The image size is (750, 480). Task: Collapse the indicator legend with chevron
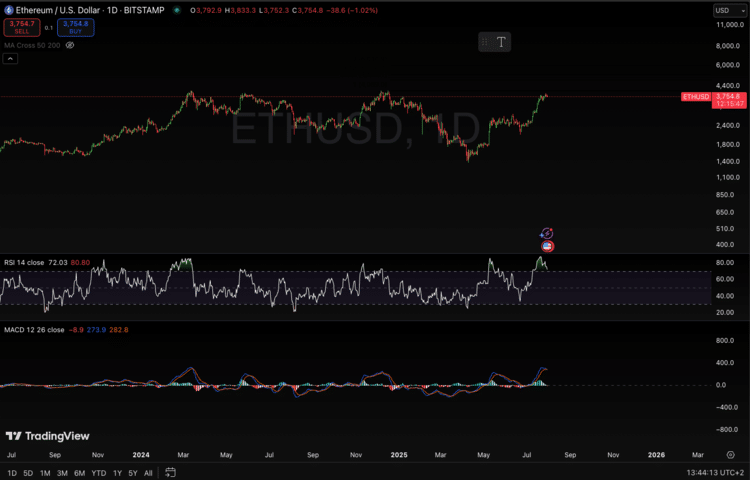(x=11, y=59)
